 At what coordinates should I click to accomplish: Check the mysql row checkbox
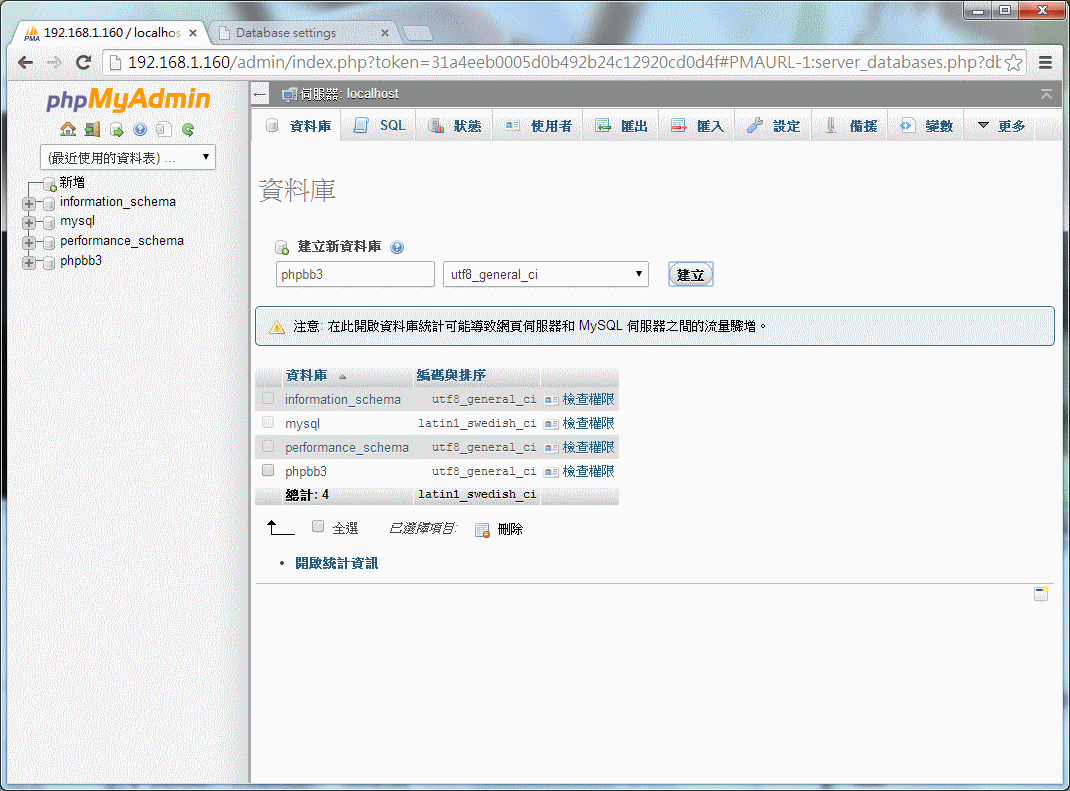[x=268, y=422]
